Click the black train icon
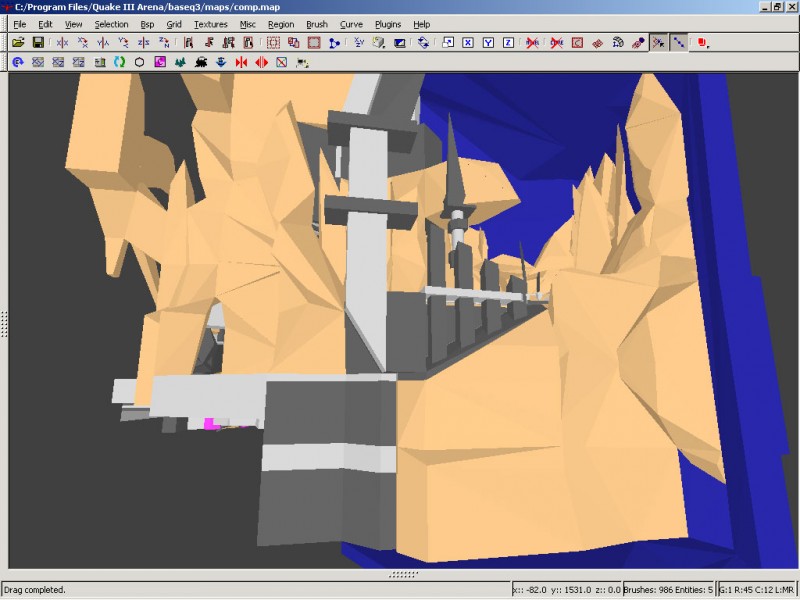This screenshot has width=800, height=600. click(x=201, y=62)
